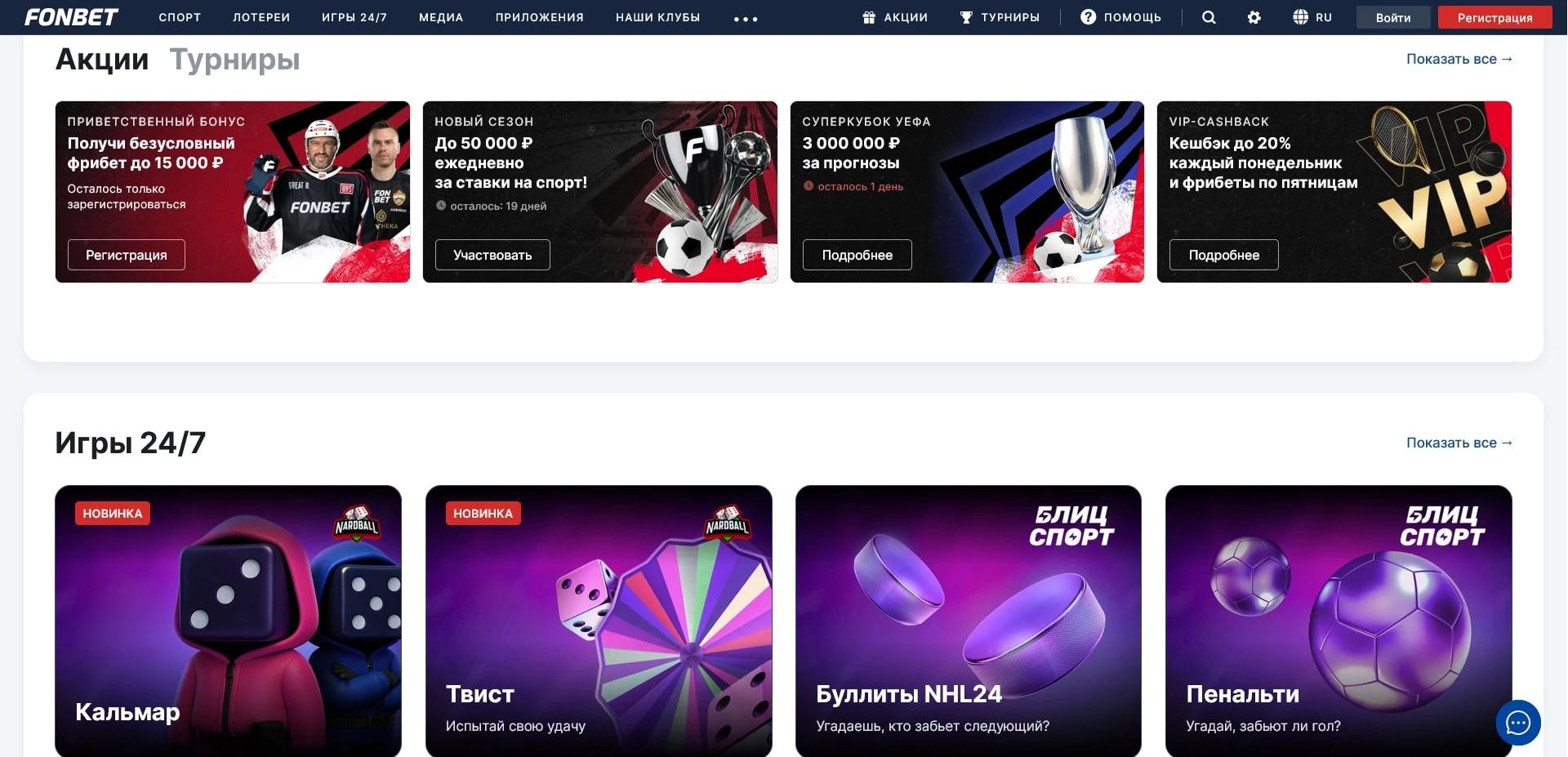Click the globe language icon
Image resolution: width=1568 pixels, height=757 pixels.
coord(1300,17)
